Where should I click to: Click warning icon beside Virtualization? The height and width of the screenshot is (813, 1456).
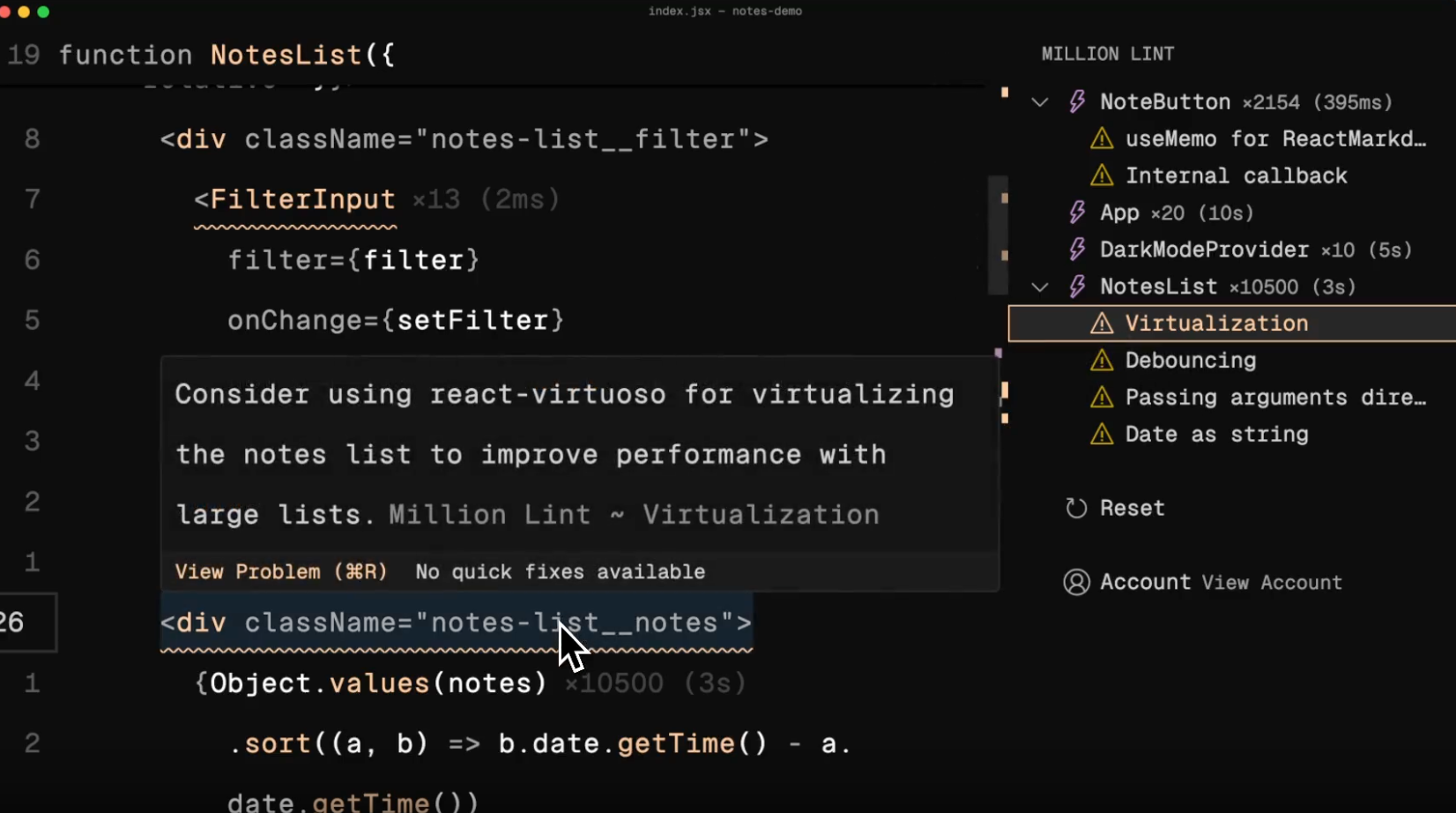click(x=1102, y=324)
